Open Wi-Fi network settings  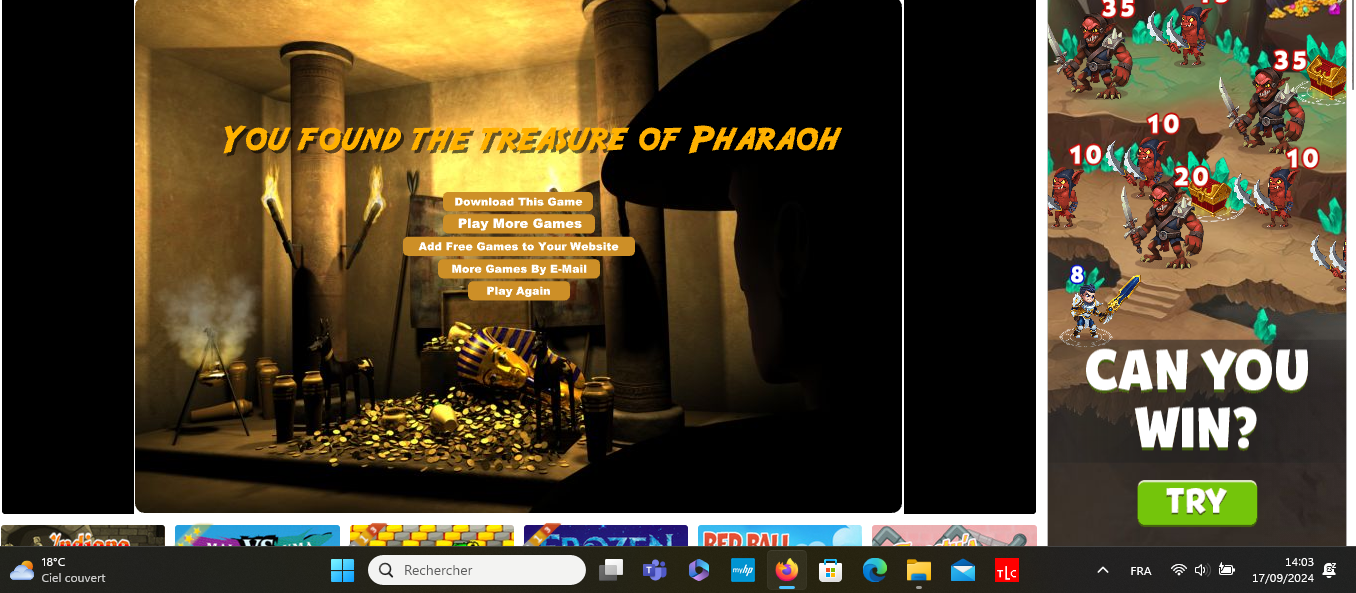point(1179,570)
